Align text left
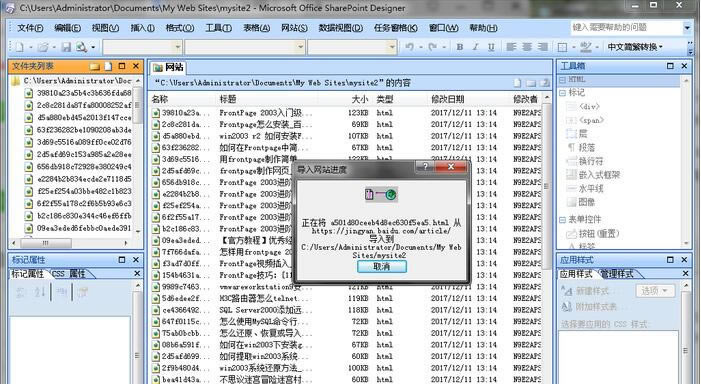Image resolution: width=701 pixels, height=384 pixels. [511, 47]
